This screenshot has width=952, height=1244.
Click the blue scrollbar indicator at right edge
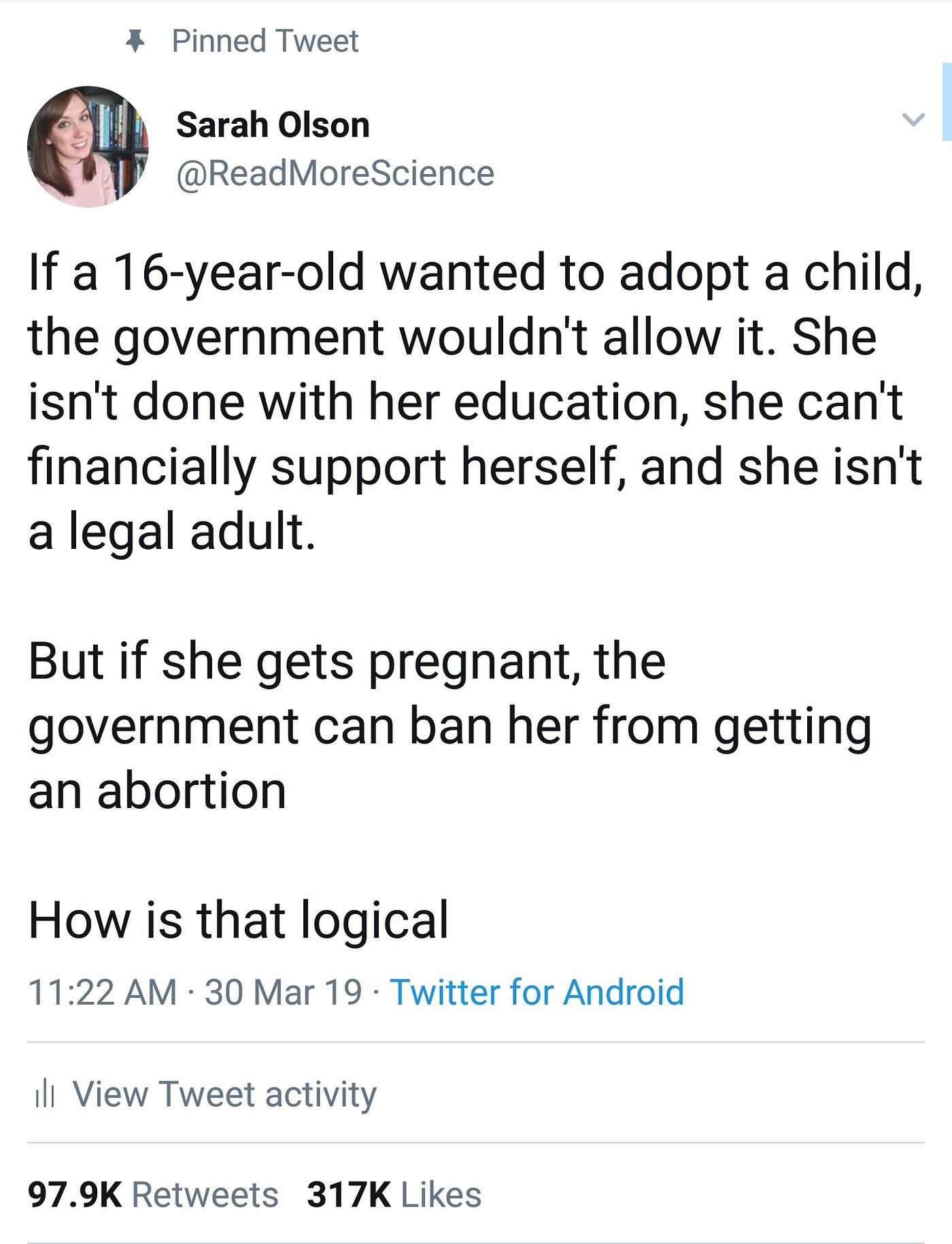(947, 102)
